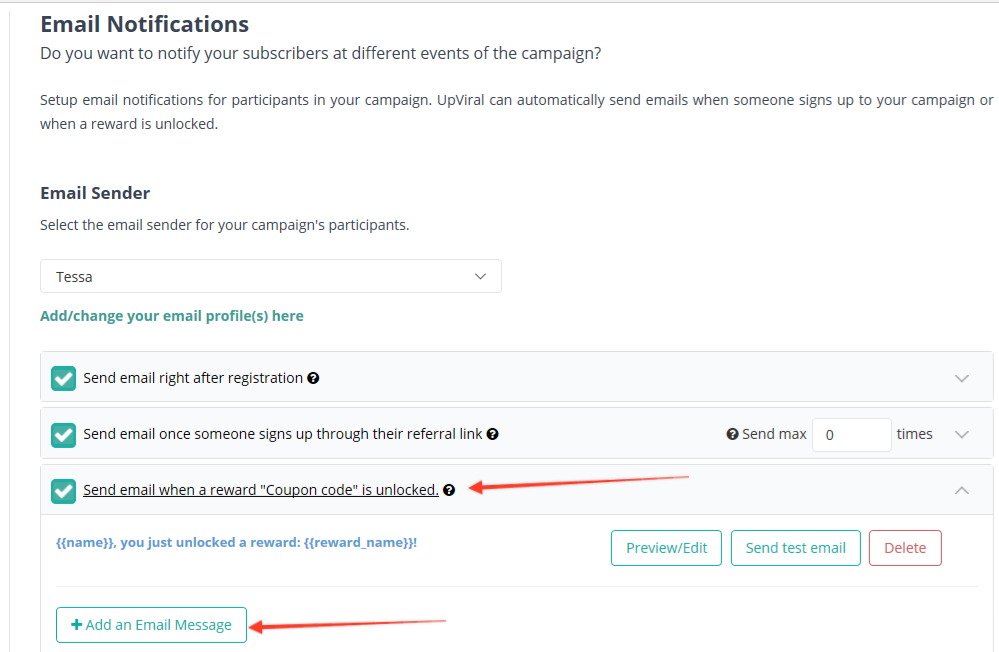
Task: Uncheck Send email right after registration
Action: click(63, 379)
